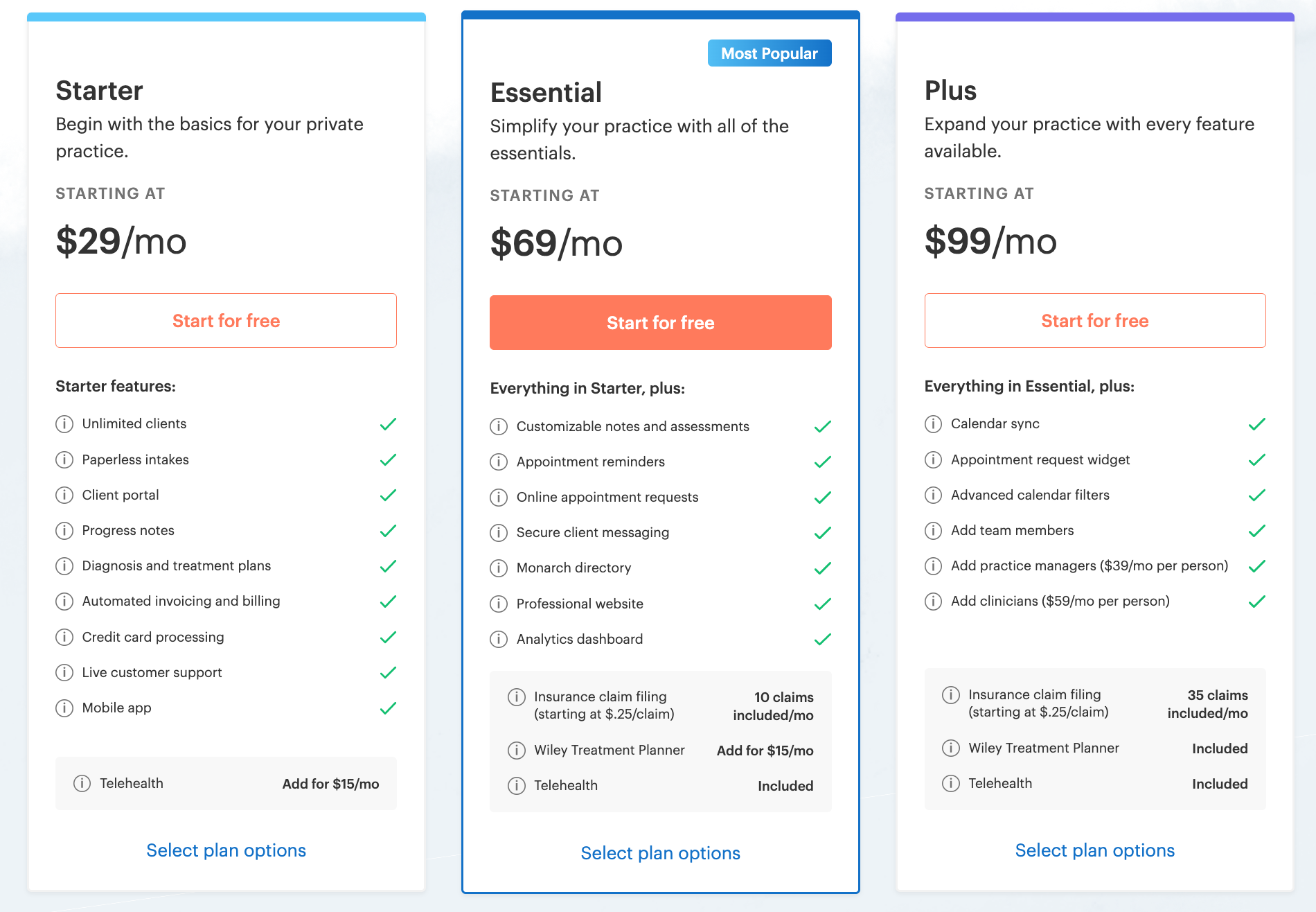Screen dimensions: 1316x912
Task: Click info icon beside Calendar sync
Action: pyautogui.click(x=933, y=424)
